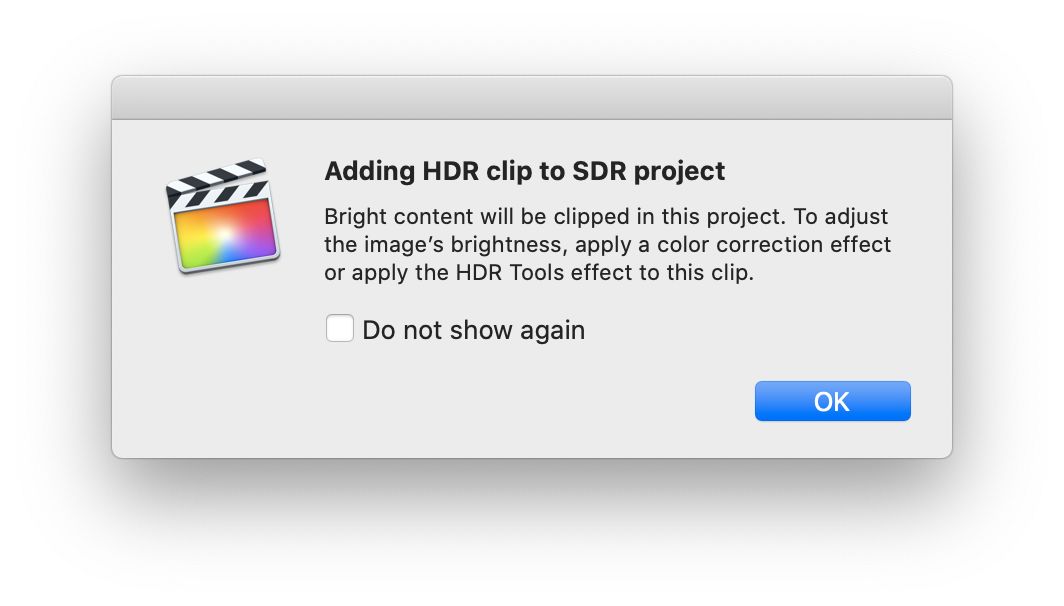Confirm the dialog with the OK button
The height and width of the screenshot is (606, 1064).
click(833, 401)
